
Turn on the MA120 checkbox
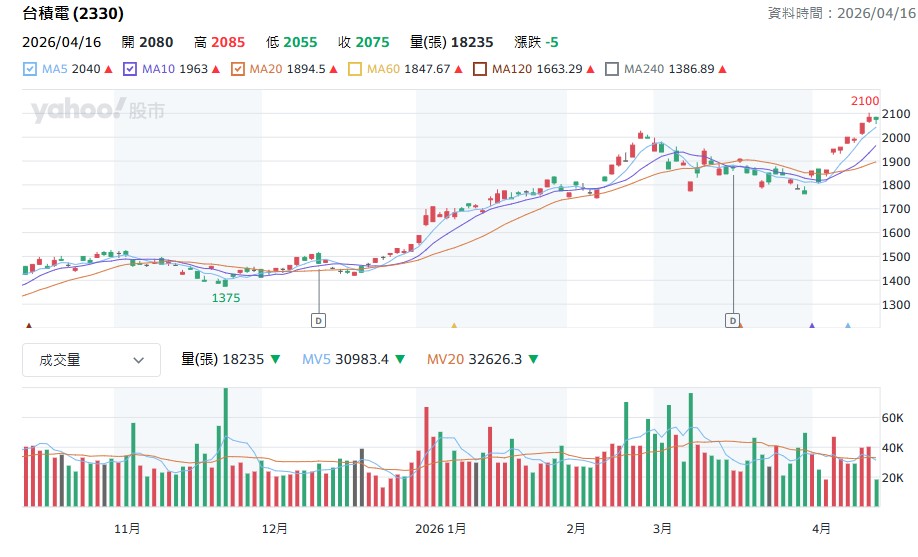tap(480, 69)
